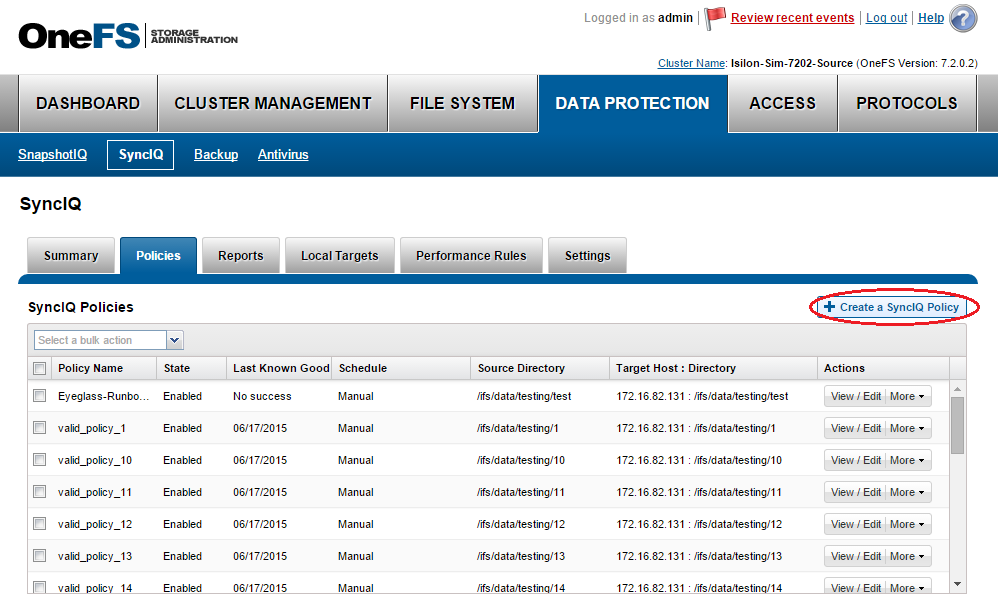Check the valid_policy_1 checkbox

point(40,428)
